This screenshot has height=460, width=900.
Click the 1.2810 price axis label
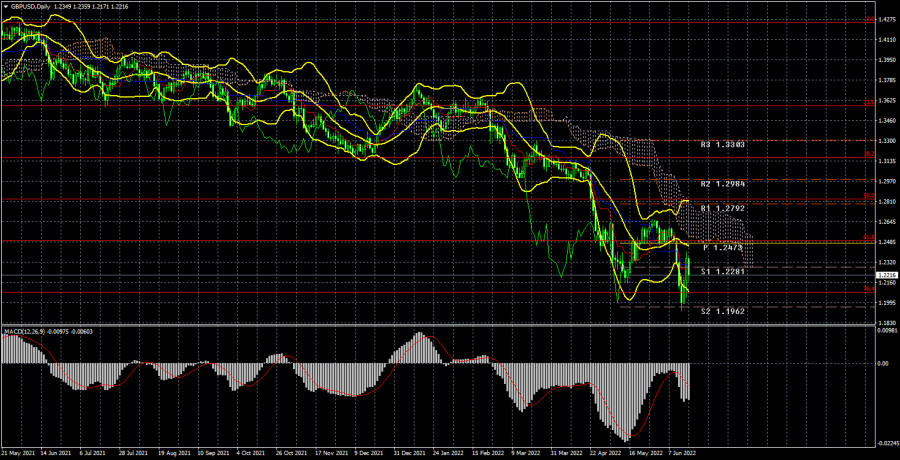[887, 202]
